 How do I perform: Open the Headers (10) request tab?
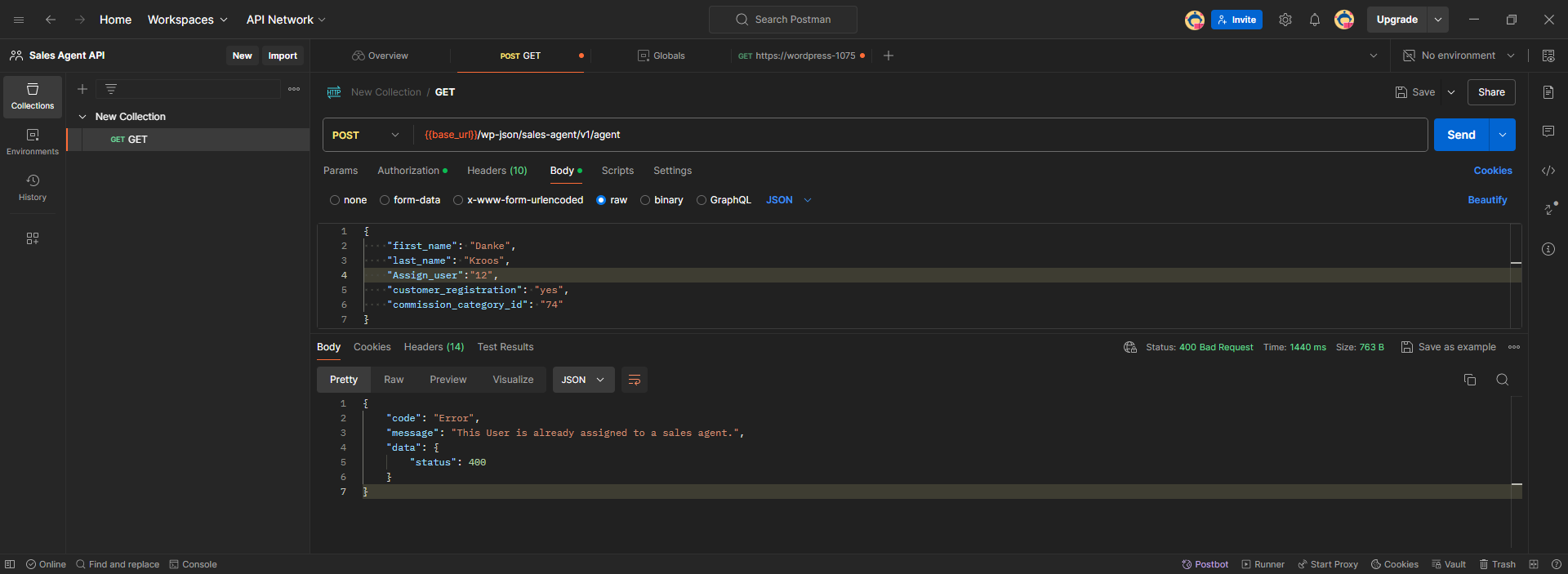coord(497,171)
